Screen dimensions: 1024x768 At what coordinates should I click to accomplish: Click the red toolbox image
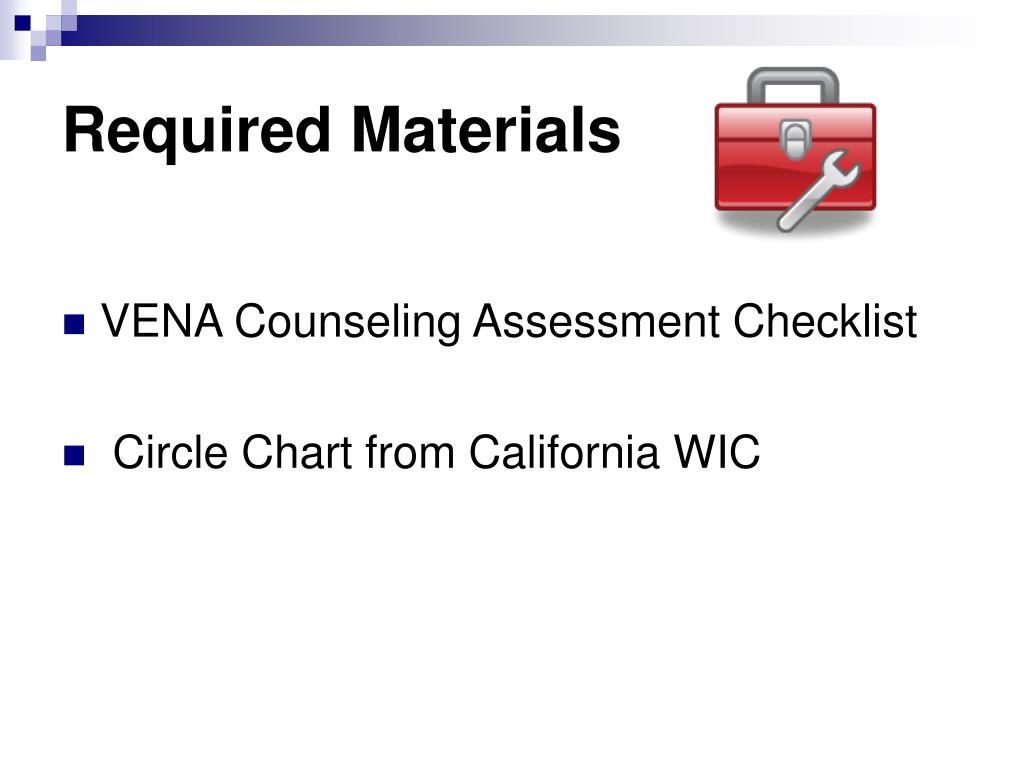click(x=795, y=150)
